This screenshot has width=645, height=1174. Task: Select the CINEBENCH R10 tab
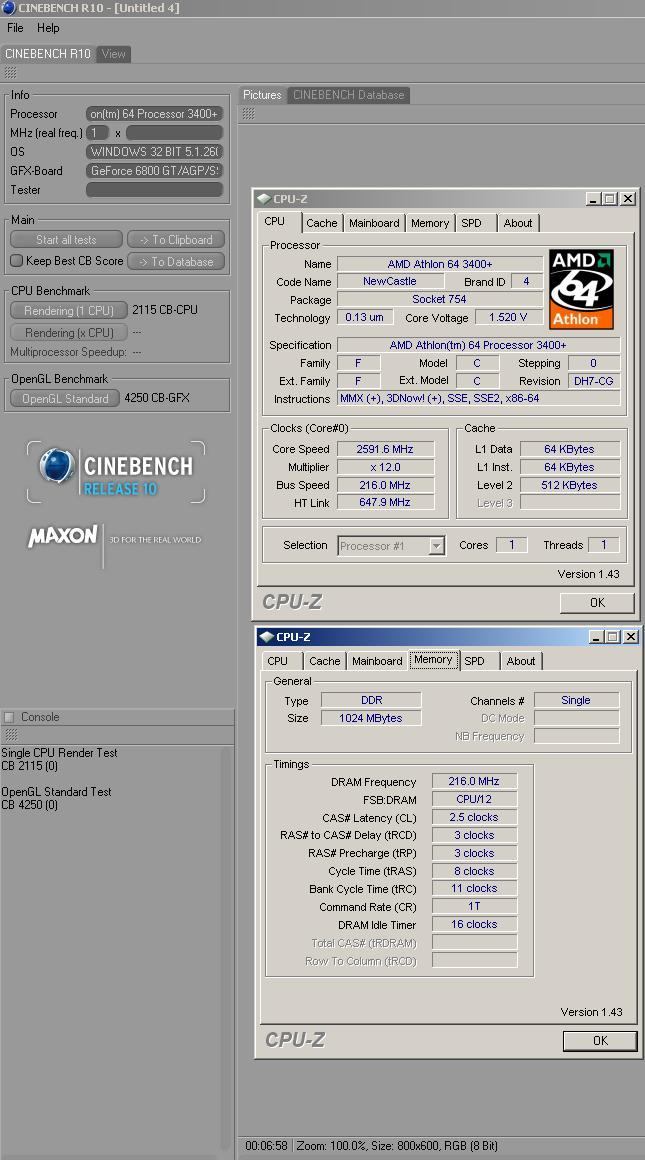(48, 54)
